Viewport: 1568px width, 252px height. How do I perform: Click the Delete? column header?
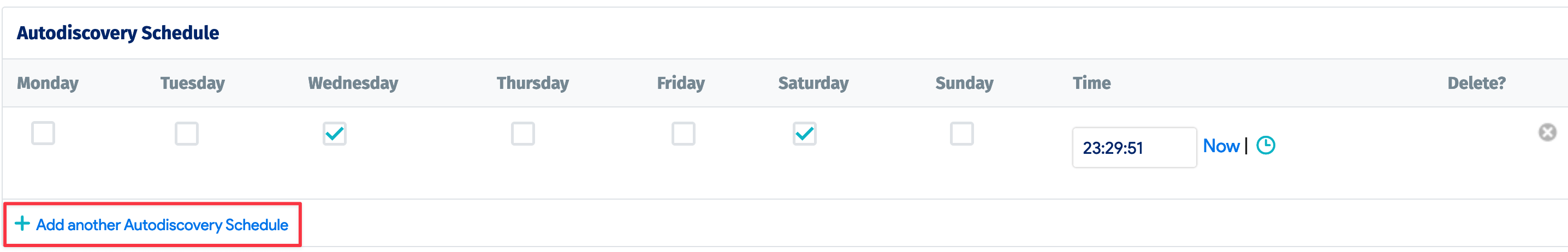coord(1476,83)
